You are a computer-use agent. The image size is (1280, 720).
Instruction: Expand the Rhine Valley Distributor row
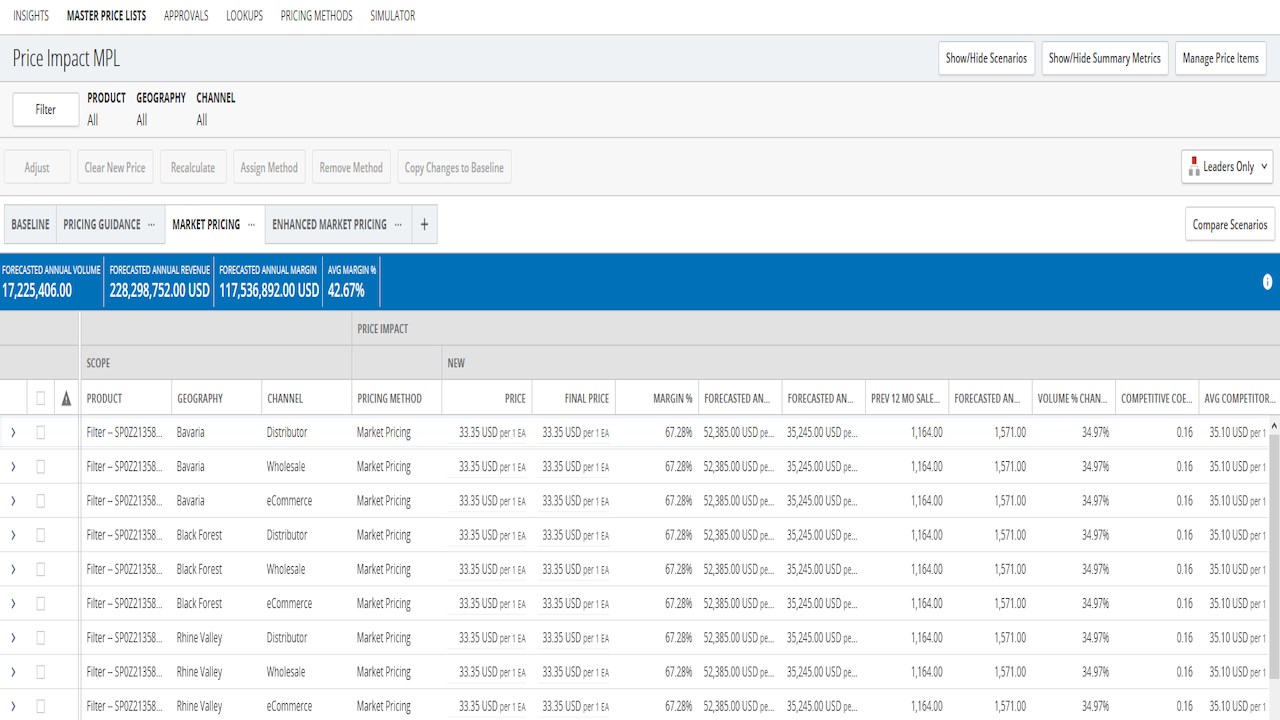[x=13, y=638]
